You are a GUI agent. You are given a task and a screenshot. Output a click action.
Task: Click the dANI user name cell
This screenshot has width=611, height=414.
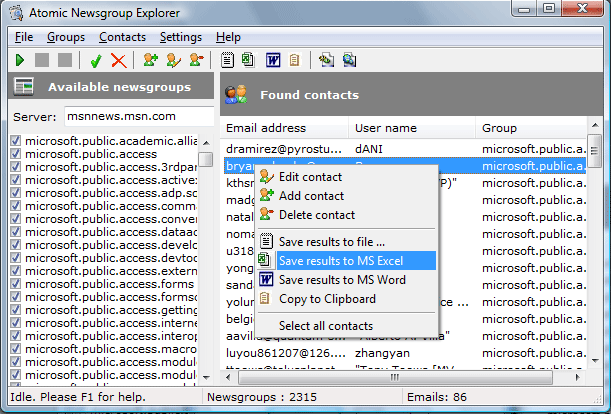click(369, 149)
